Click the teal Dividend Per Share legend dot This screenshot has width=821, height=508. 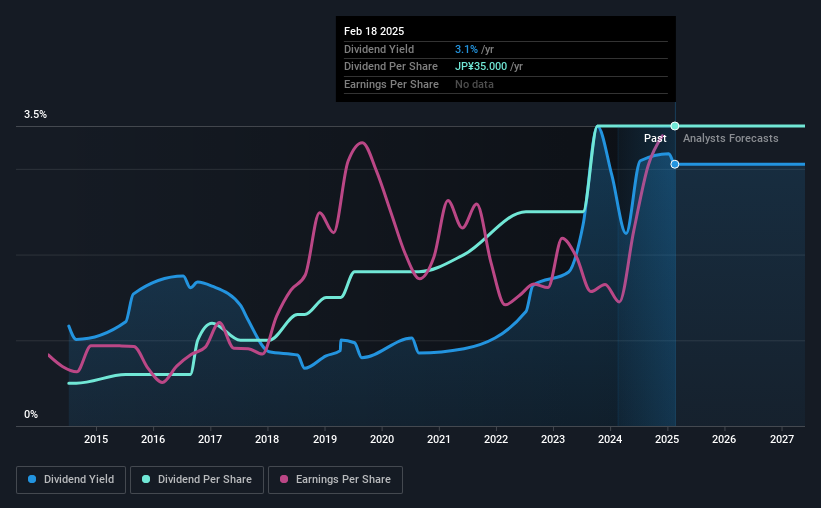pos(146,479)
